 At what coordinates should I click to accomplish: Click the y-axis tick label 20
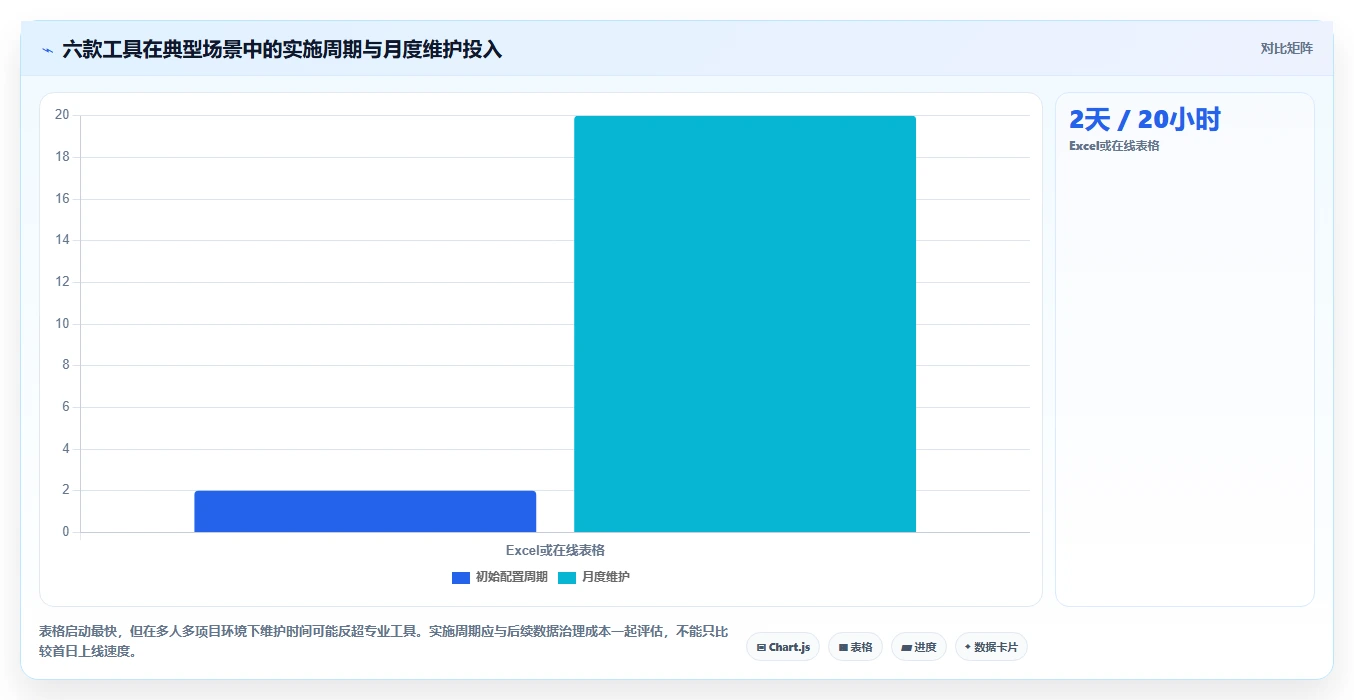click(x=62, y=115)
